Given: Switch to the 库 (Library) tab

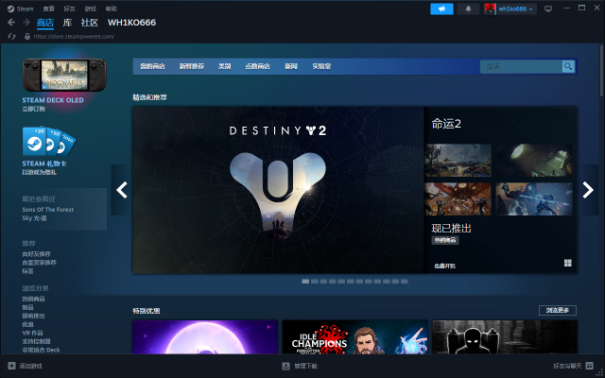Looking at the screenshot, I should pos(67,23).
